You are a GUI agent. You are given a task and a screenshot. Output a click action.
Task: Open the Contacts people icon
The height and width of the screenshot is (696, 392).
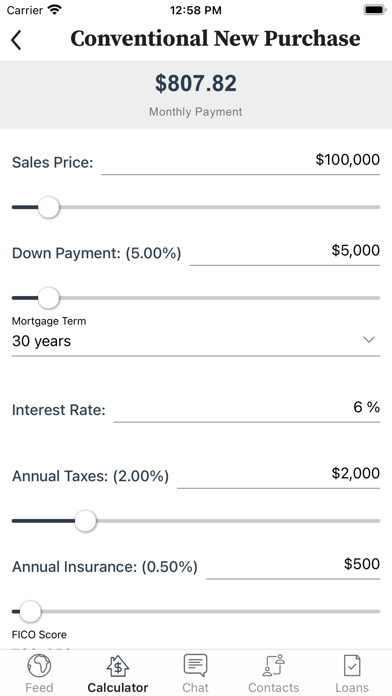273,665
